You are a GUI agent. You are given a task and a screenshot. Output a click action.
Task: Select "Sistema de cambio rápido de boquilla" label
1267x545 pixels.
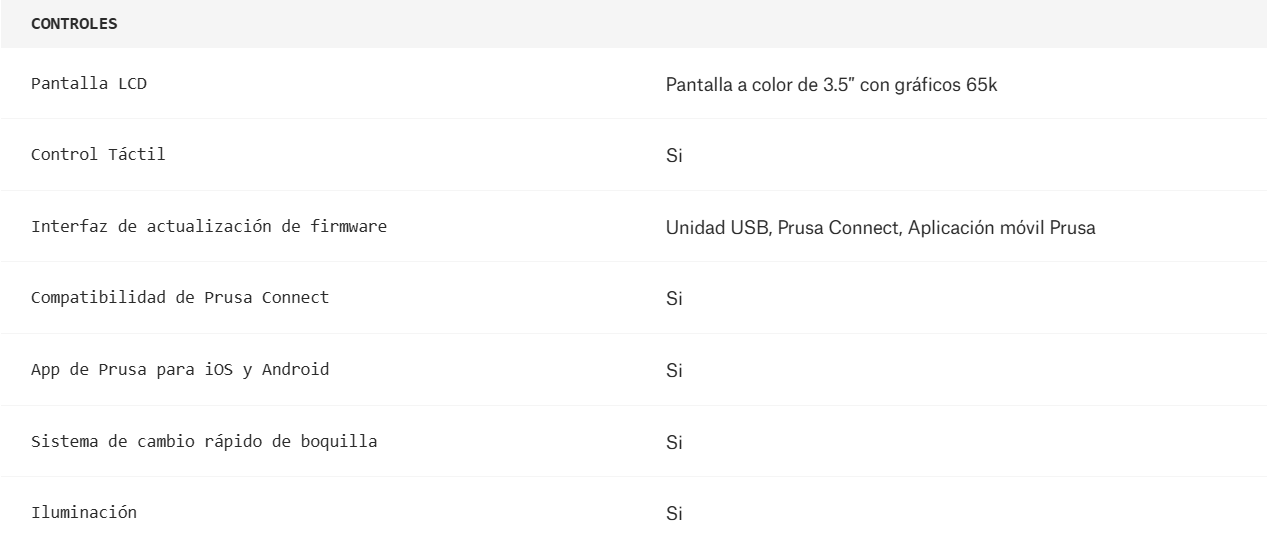click(x=204, y=441)
